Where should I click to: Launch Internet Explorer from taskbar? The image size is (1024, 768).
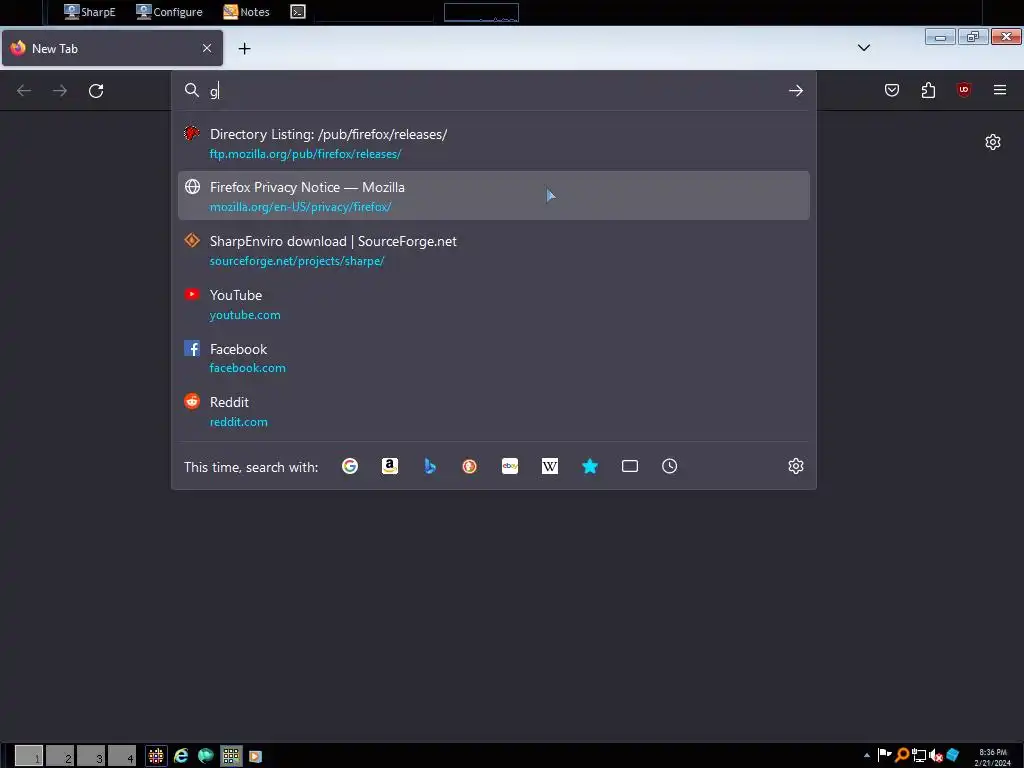tap(181, 756)
